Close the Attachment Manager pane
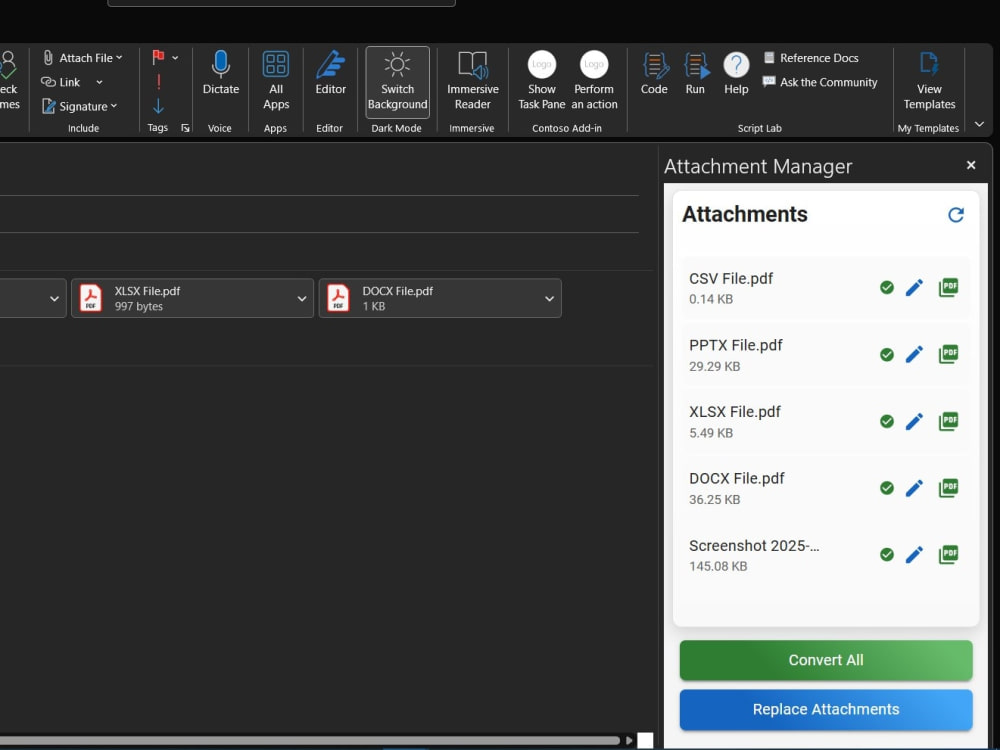Image resolution: width=1000 pixels, height=750 pixels. [971, 165]
